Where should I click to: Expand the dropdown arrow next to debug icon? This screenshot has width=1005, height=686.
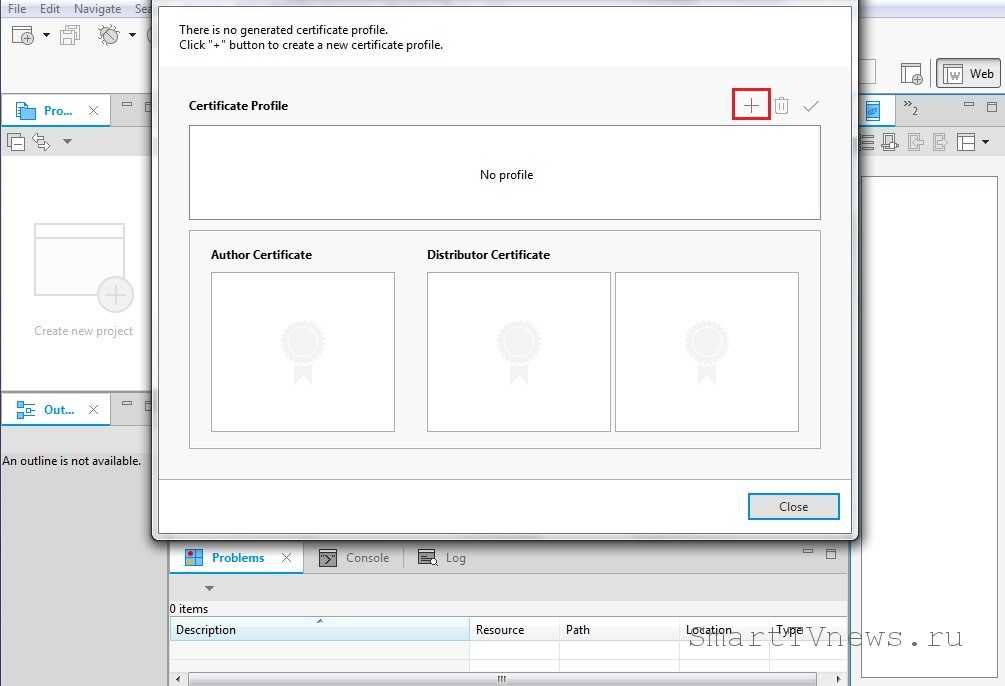(132, 36)
